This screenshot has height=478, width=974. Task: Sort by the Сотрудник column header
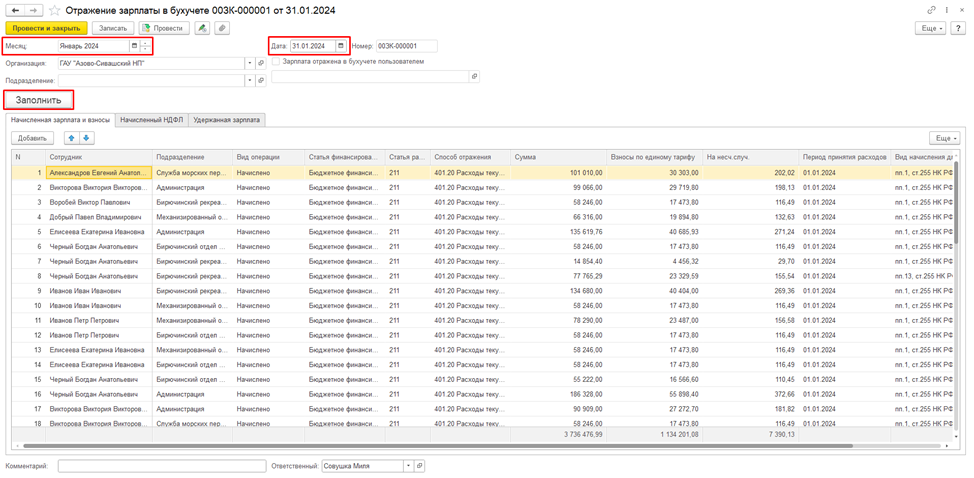coord(99,157)
